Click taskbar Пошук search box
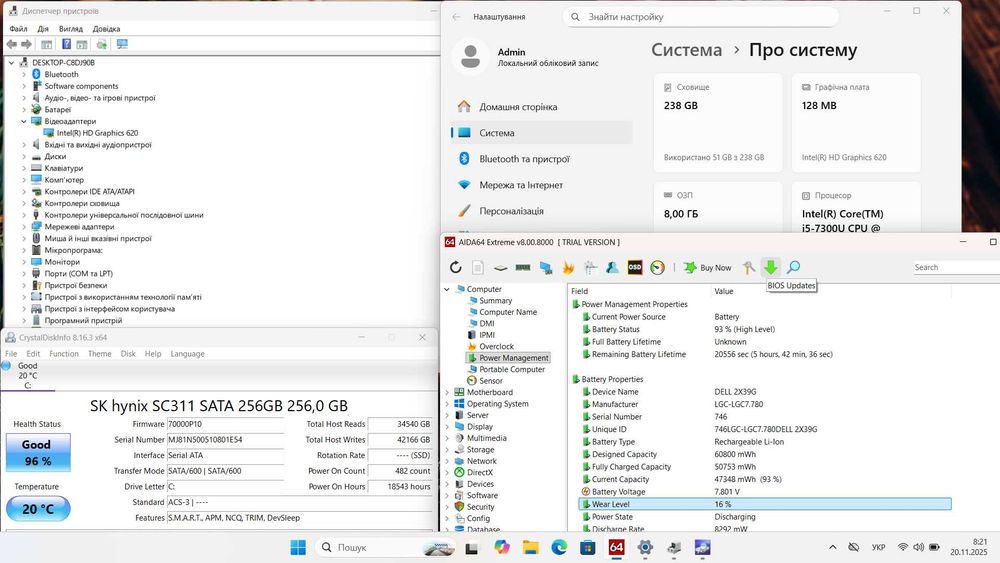Viewport: 1000px width, 563px height. [385, 547]
